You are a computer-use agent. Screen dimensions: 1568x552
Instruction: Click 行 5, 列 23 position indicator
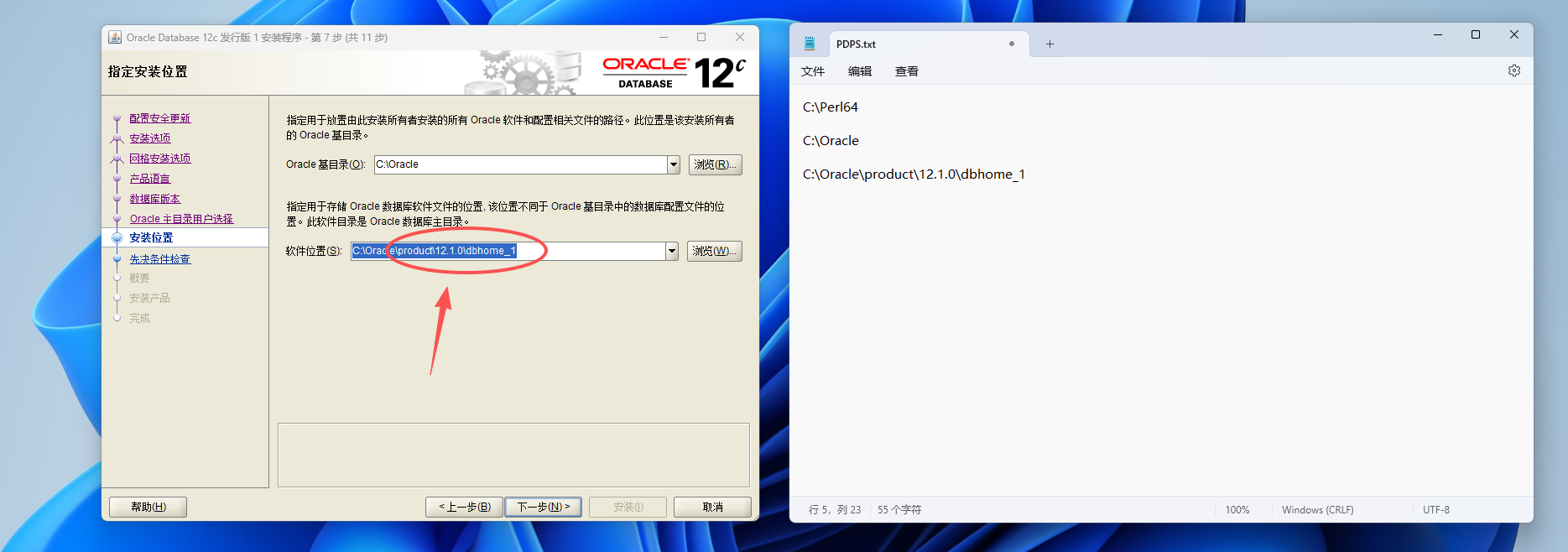[835, 510]
